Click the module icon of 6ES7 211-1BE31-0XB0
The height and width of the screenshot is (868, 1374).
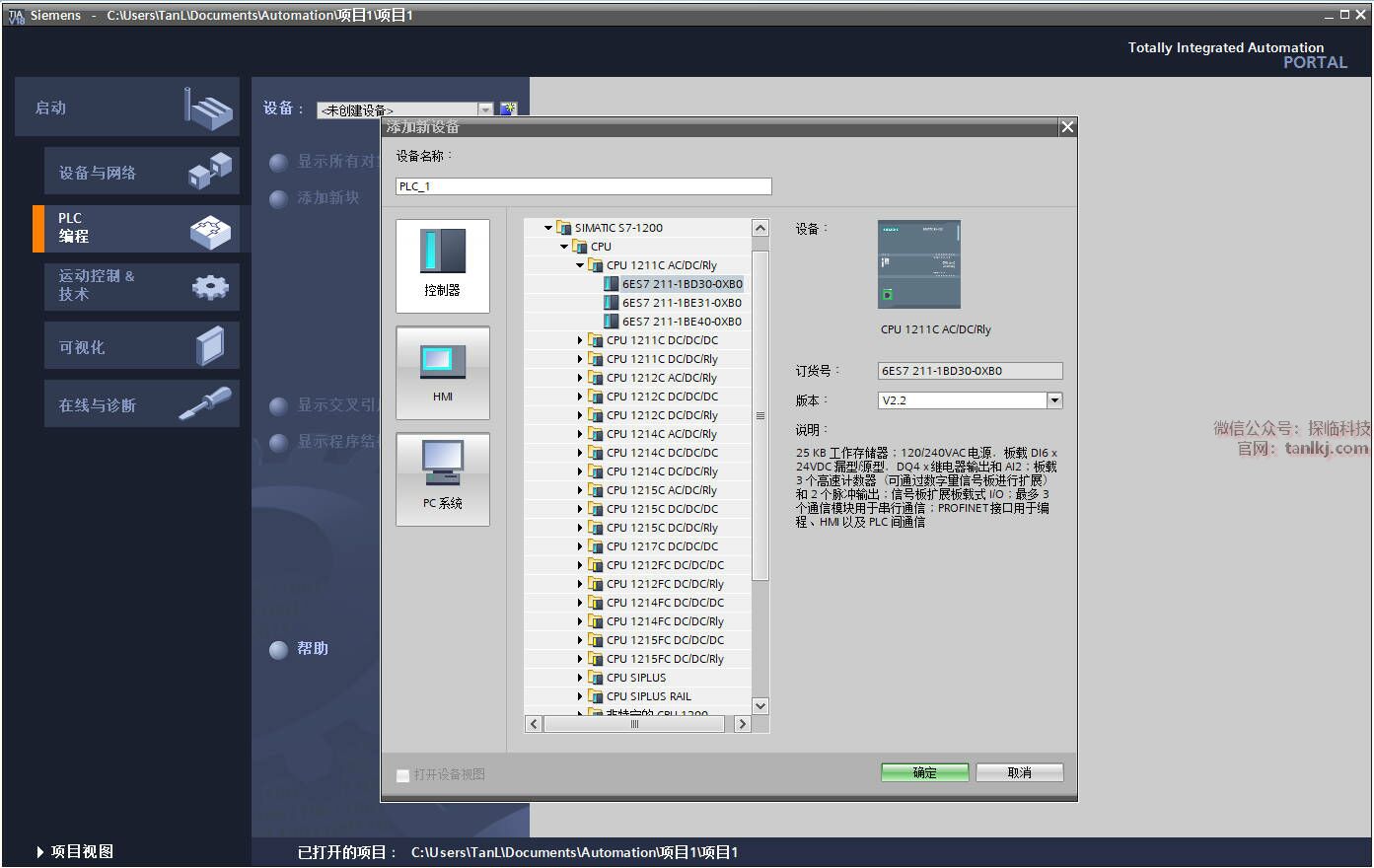pos(612,303)
